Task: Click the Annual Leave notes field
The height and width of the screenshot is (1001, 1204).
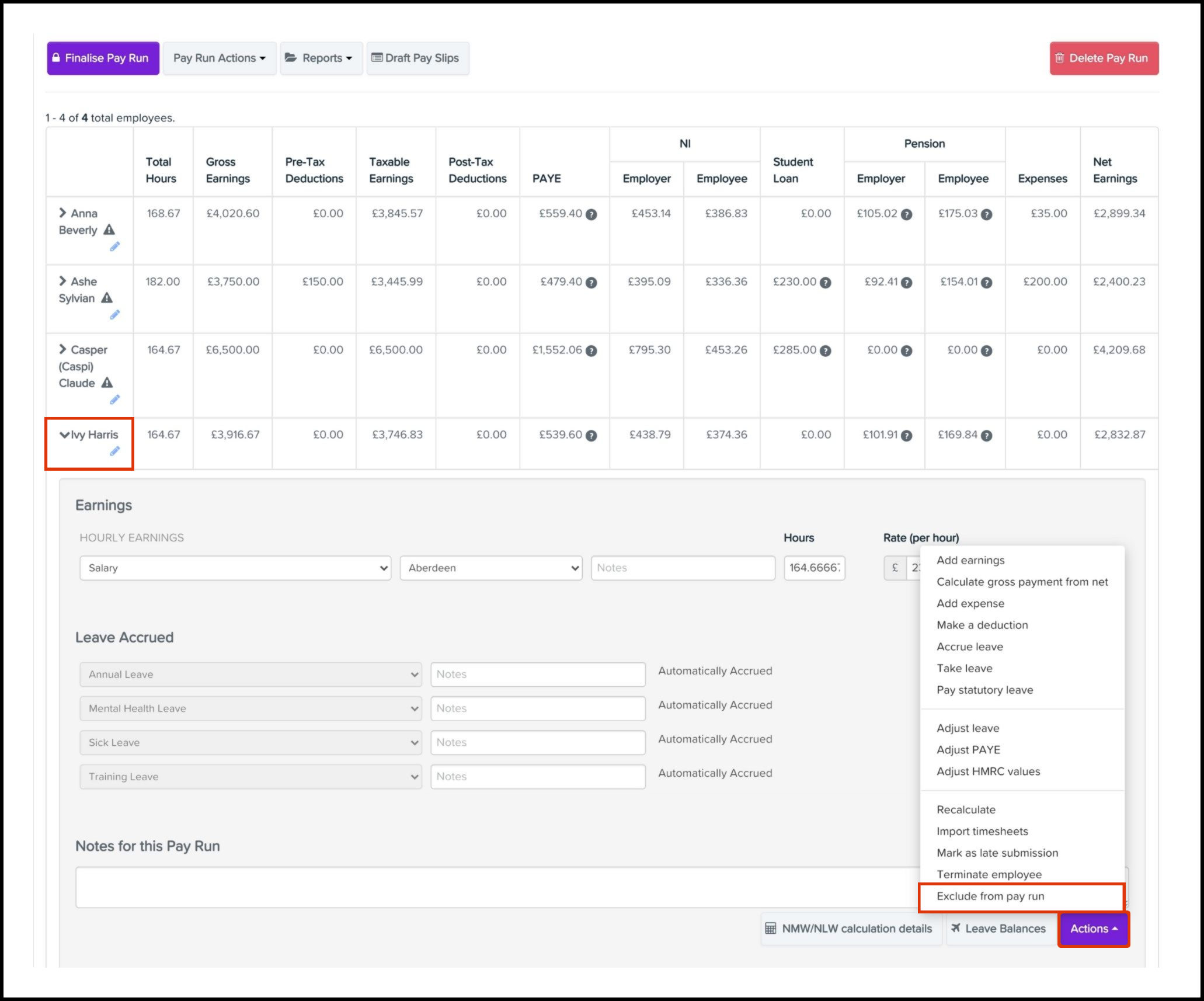Action: tap(537, 675)
